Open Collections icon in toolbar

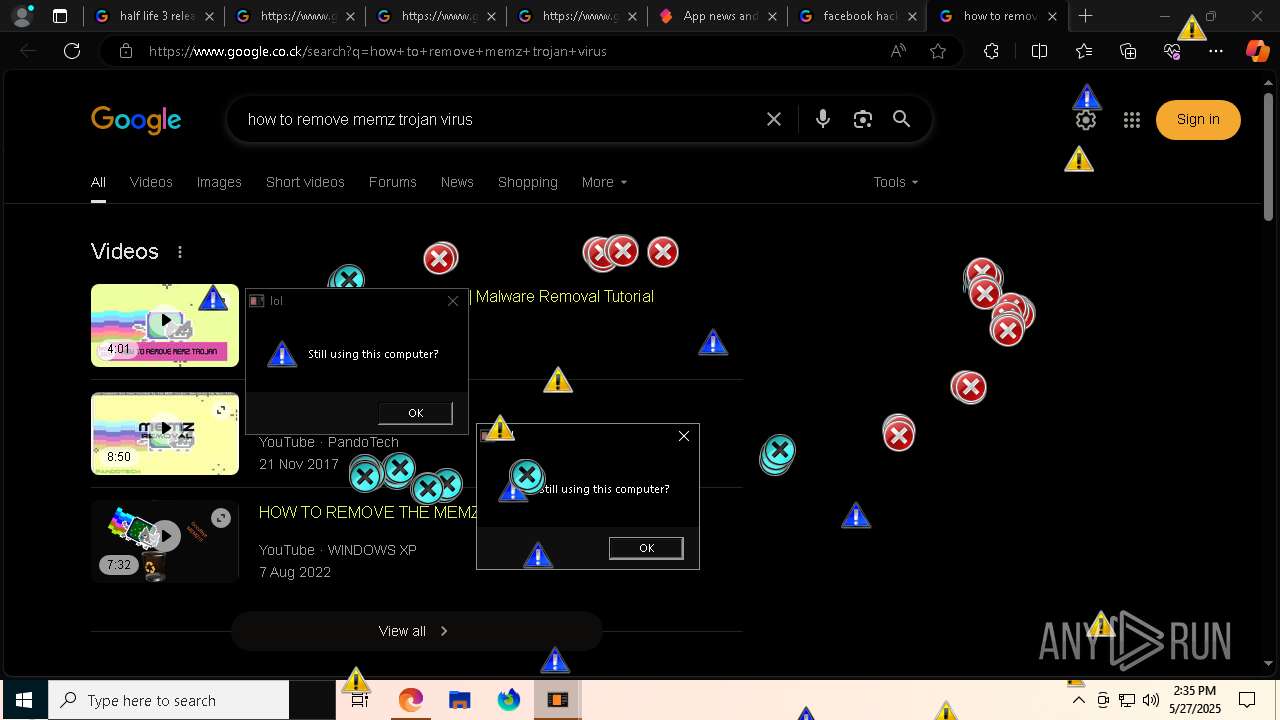pos(1128,51)
